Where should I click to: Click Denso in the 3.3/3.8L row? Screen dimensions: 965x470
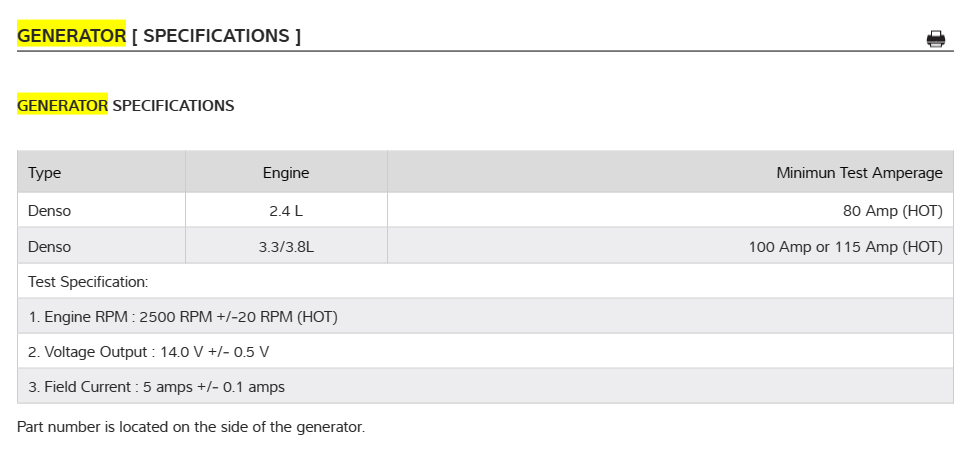[x=50, y=246]
